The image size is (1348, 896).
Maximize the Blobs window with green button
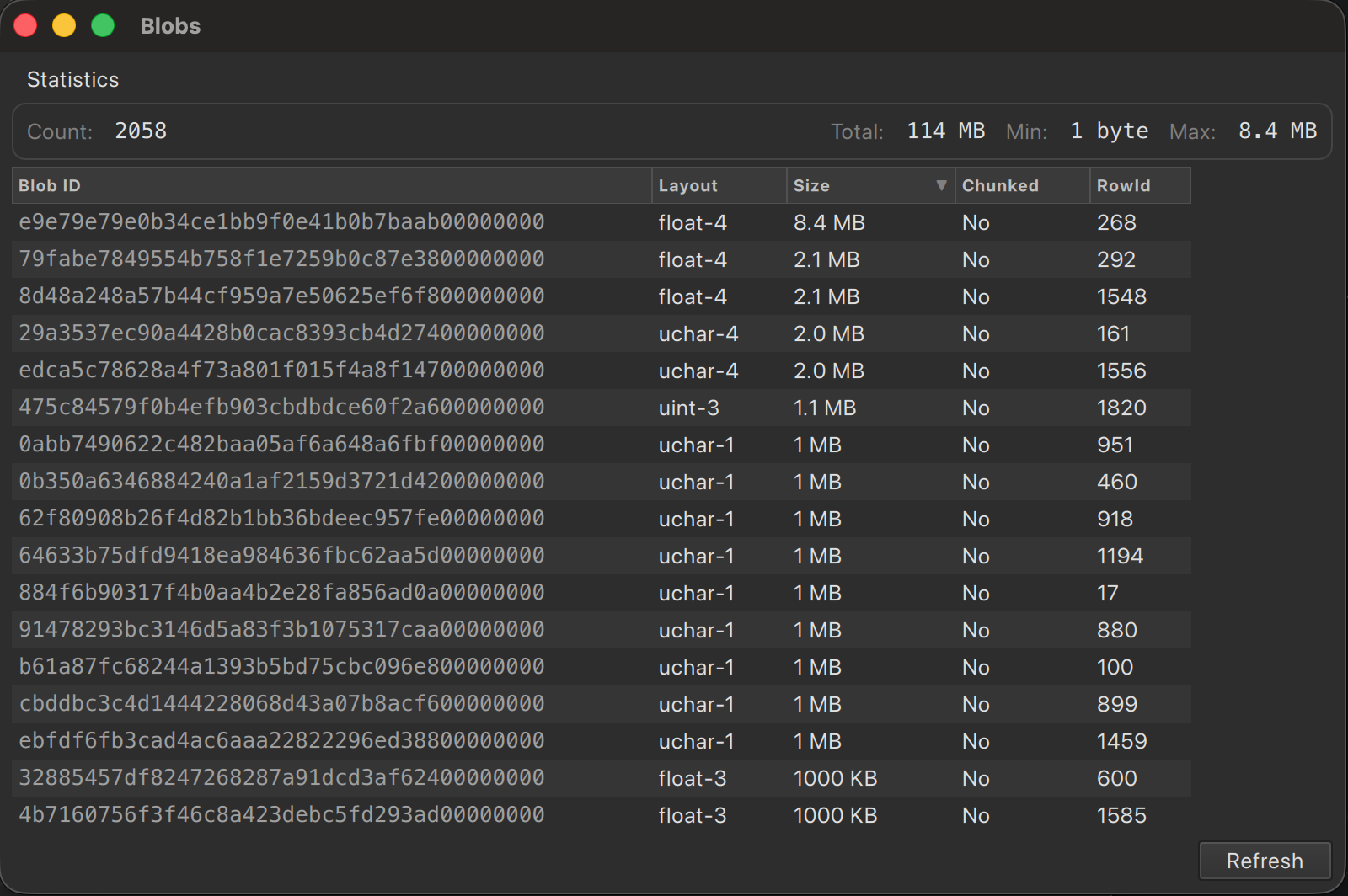103,25
